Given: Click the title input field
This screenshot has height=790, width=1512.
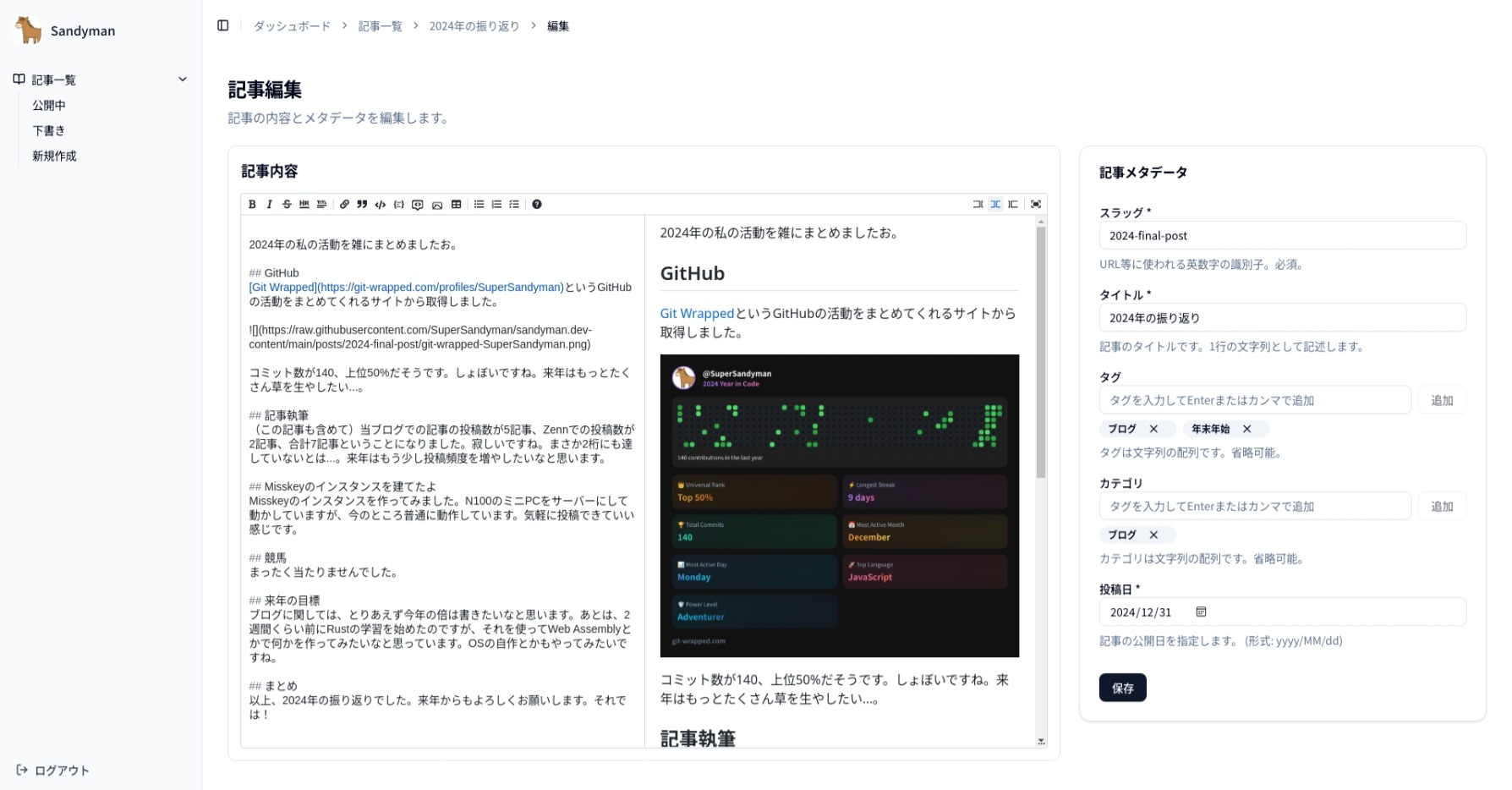Looking at the screenshot, I should pos(1282,317).
